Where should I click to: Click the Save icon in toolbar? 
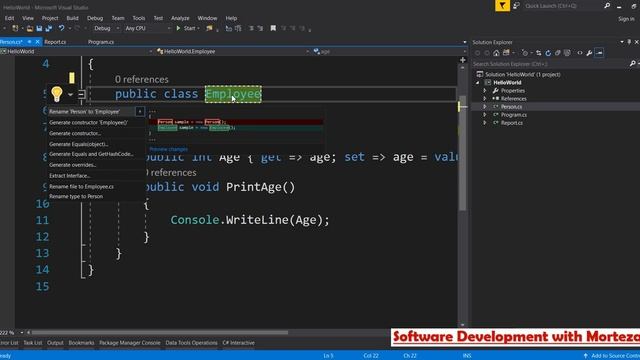pos(39,29)
